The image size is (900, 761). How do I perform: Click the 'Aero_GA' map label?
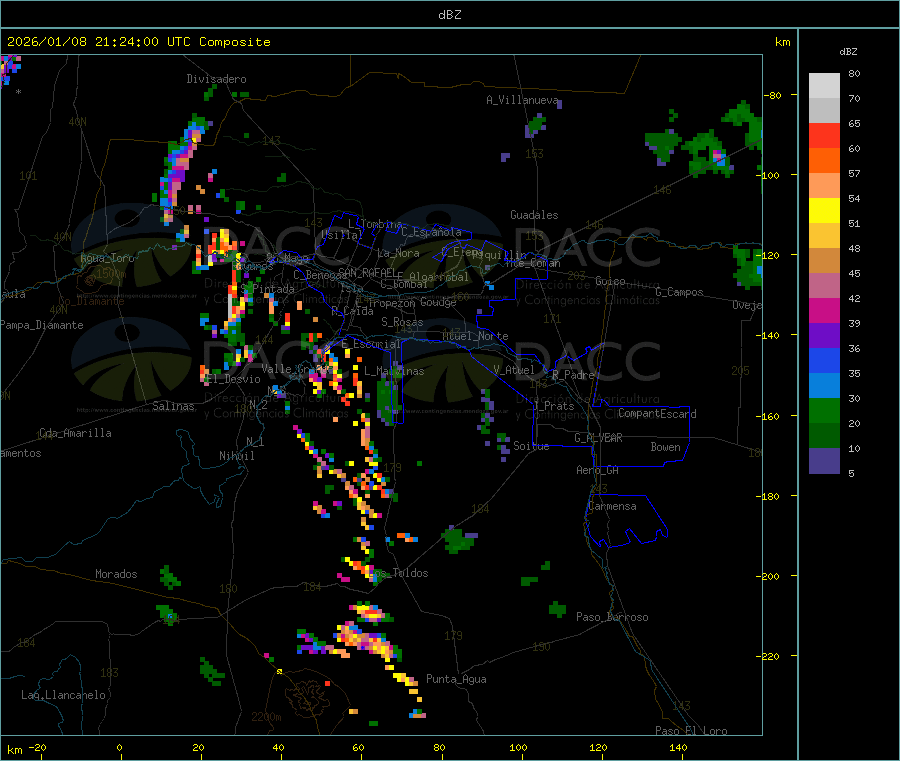pyautogui.click(x=597, y=470)
